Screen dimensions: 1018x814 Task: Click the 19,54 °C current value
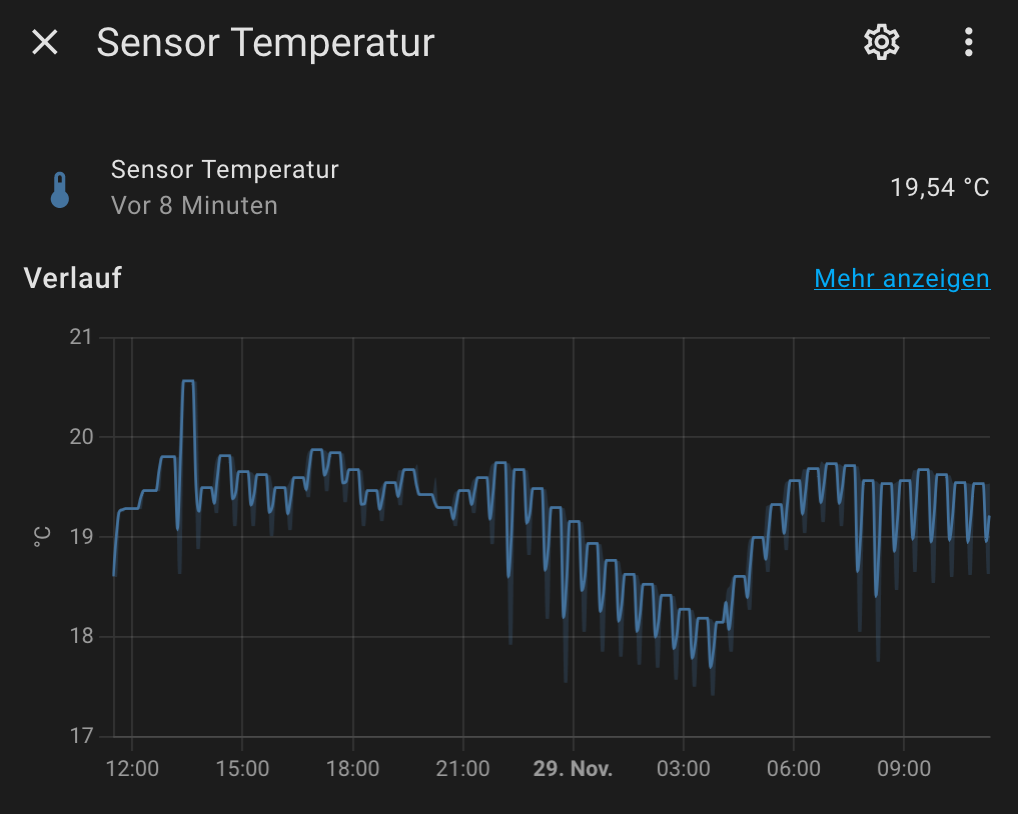[939, 187]
